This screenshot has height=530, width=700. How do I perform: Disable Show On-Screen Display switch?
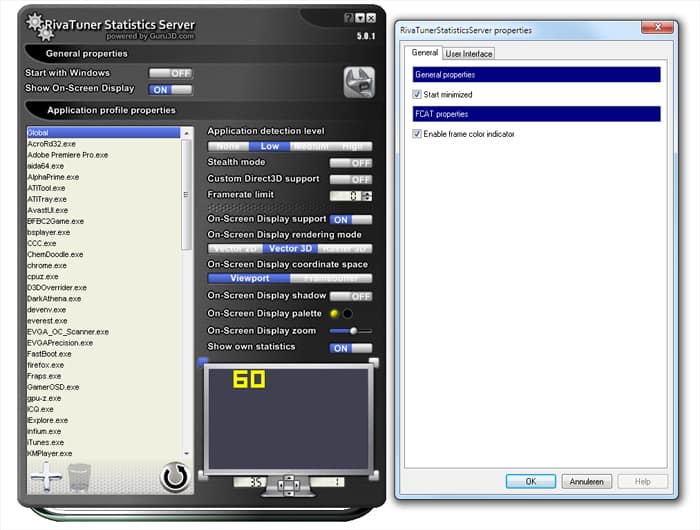click(x=171, y=89)
